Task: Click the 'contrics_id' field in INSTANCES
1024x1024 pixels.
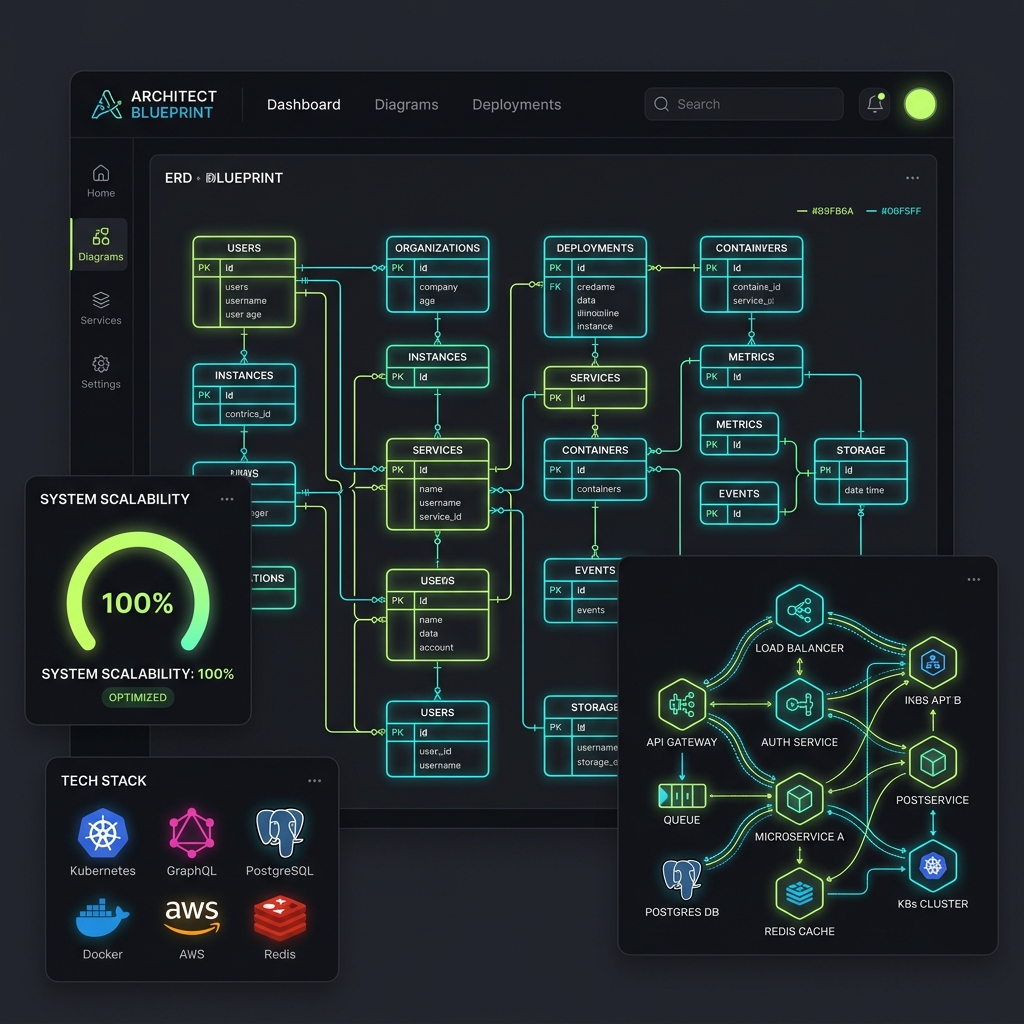Action: tap(248, 414)
